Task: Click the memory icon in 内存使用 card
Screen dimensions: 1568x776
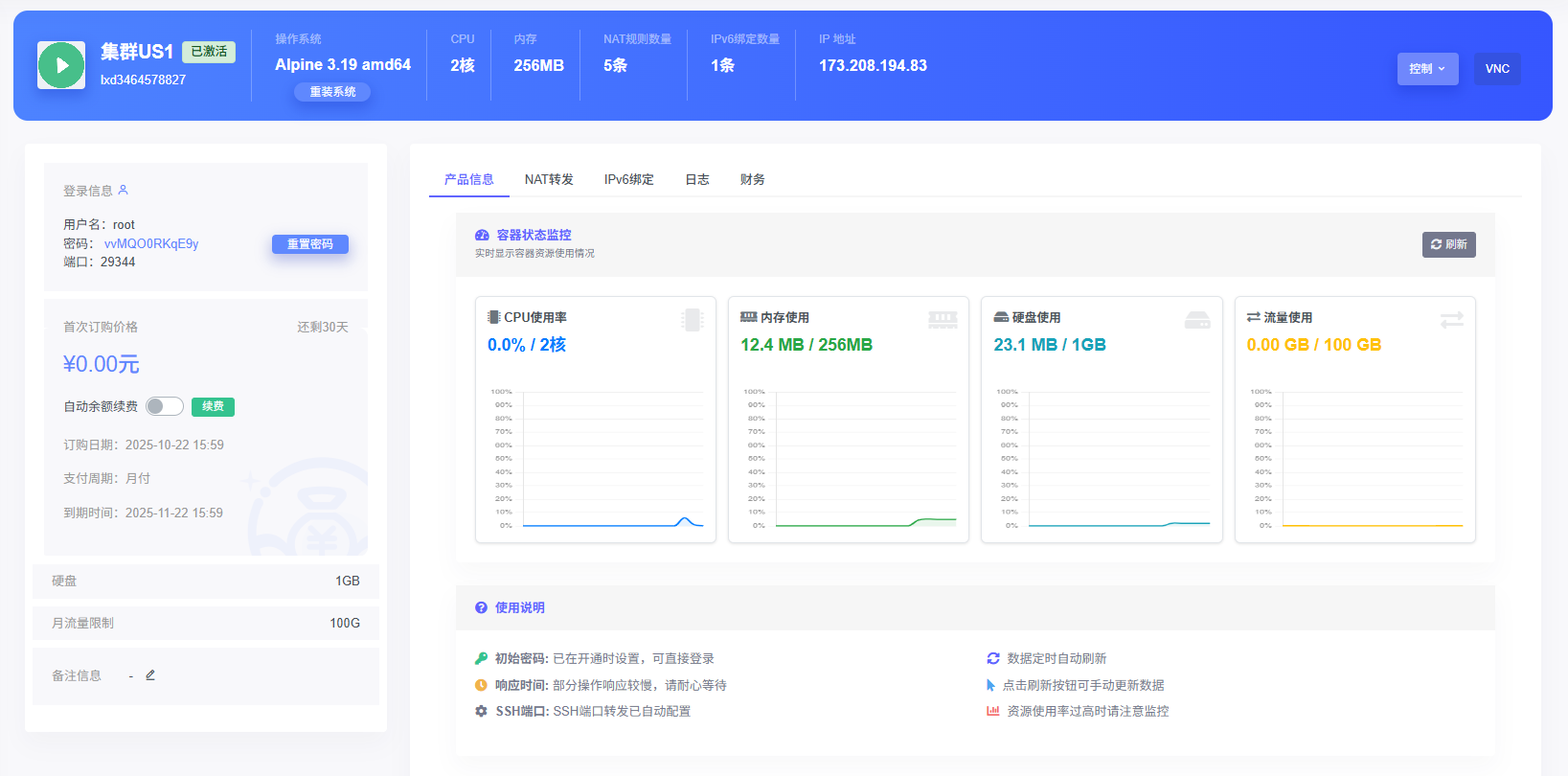Action: 943,320
